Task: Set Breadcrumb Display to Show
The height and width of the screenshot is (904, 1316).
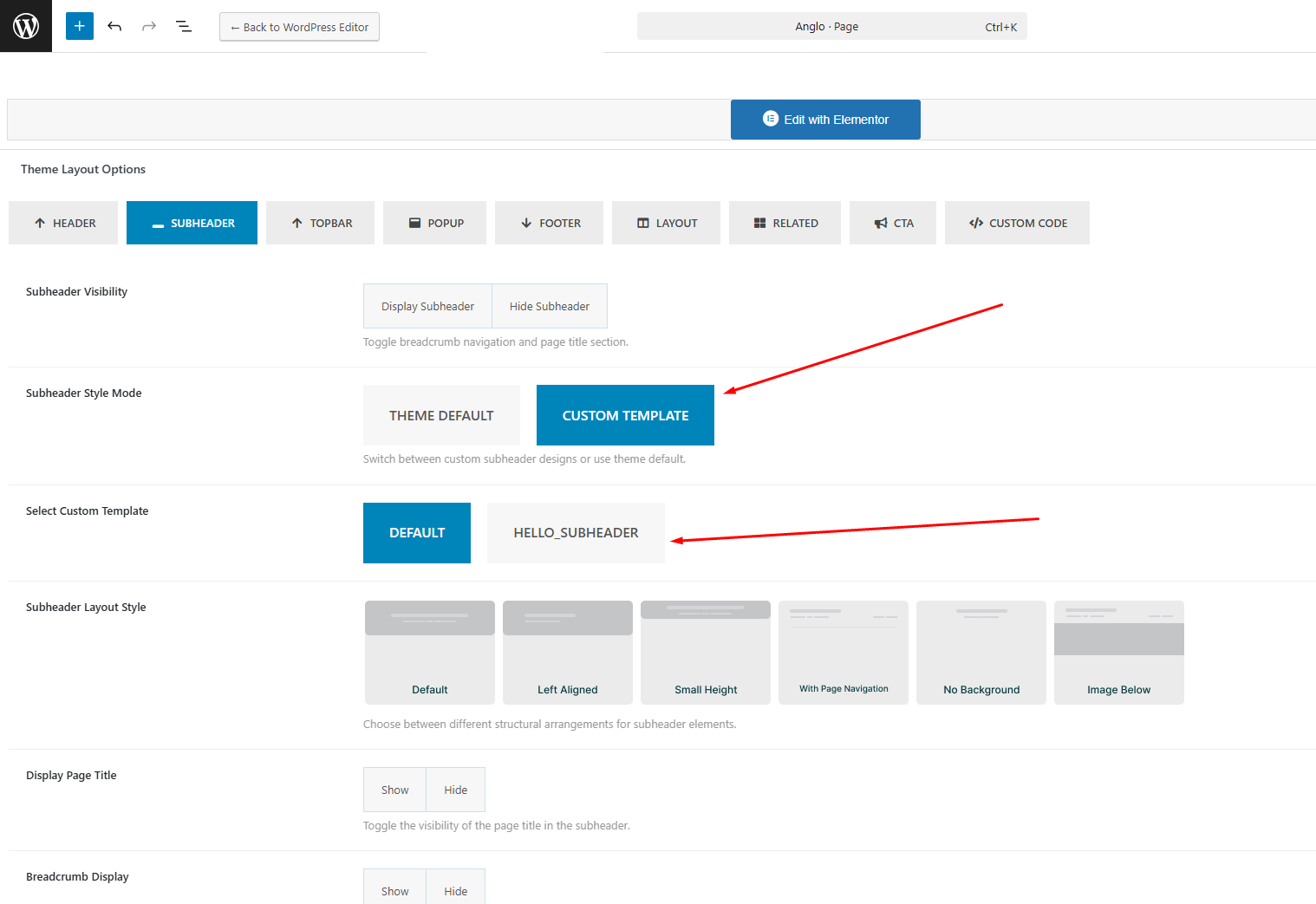Action: 394,890
